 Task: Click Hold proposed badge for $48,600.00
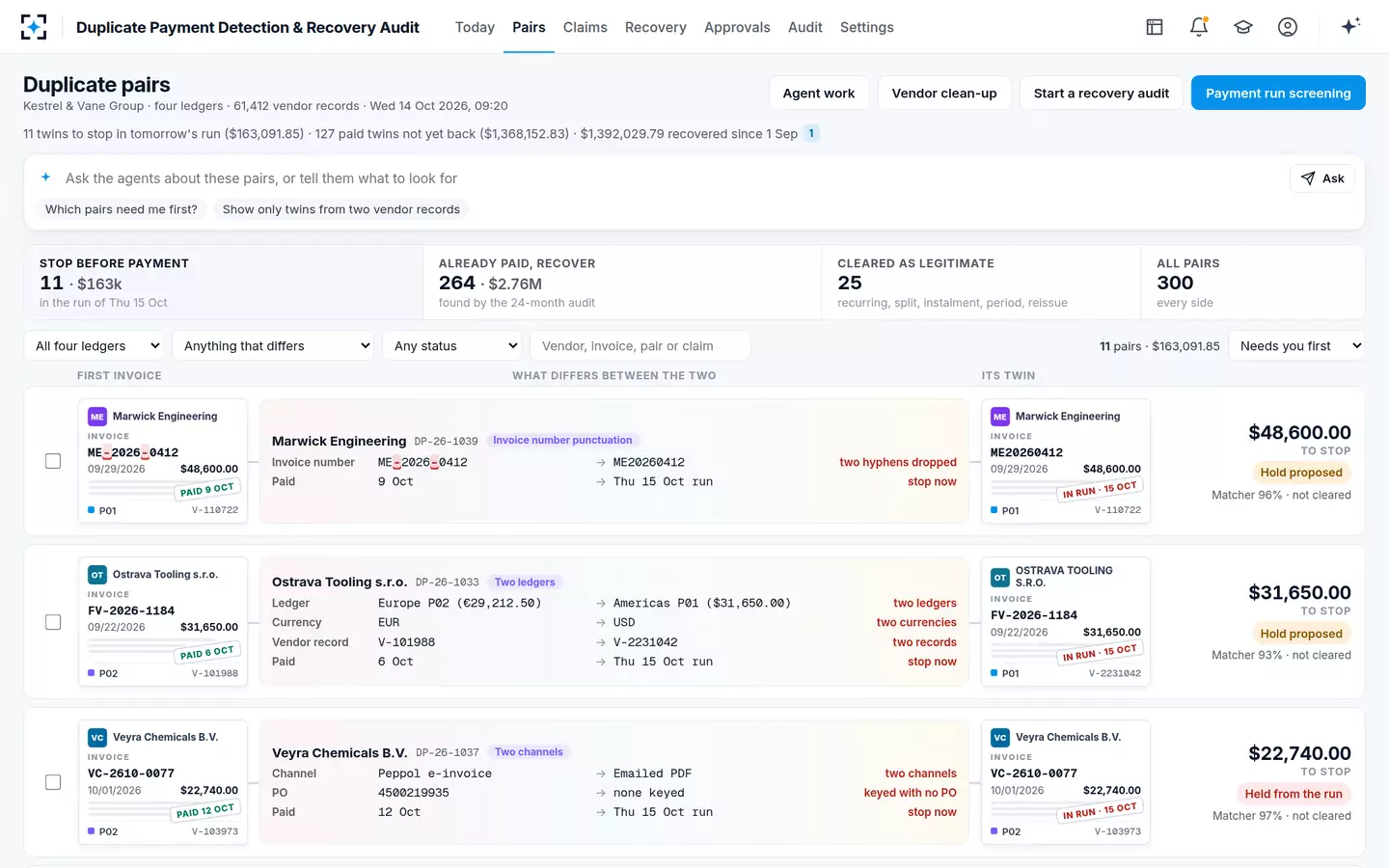point(1301,473)
